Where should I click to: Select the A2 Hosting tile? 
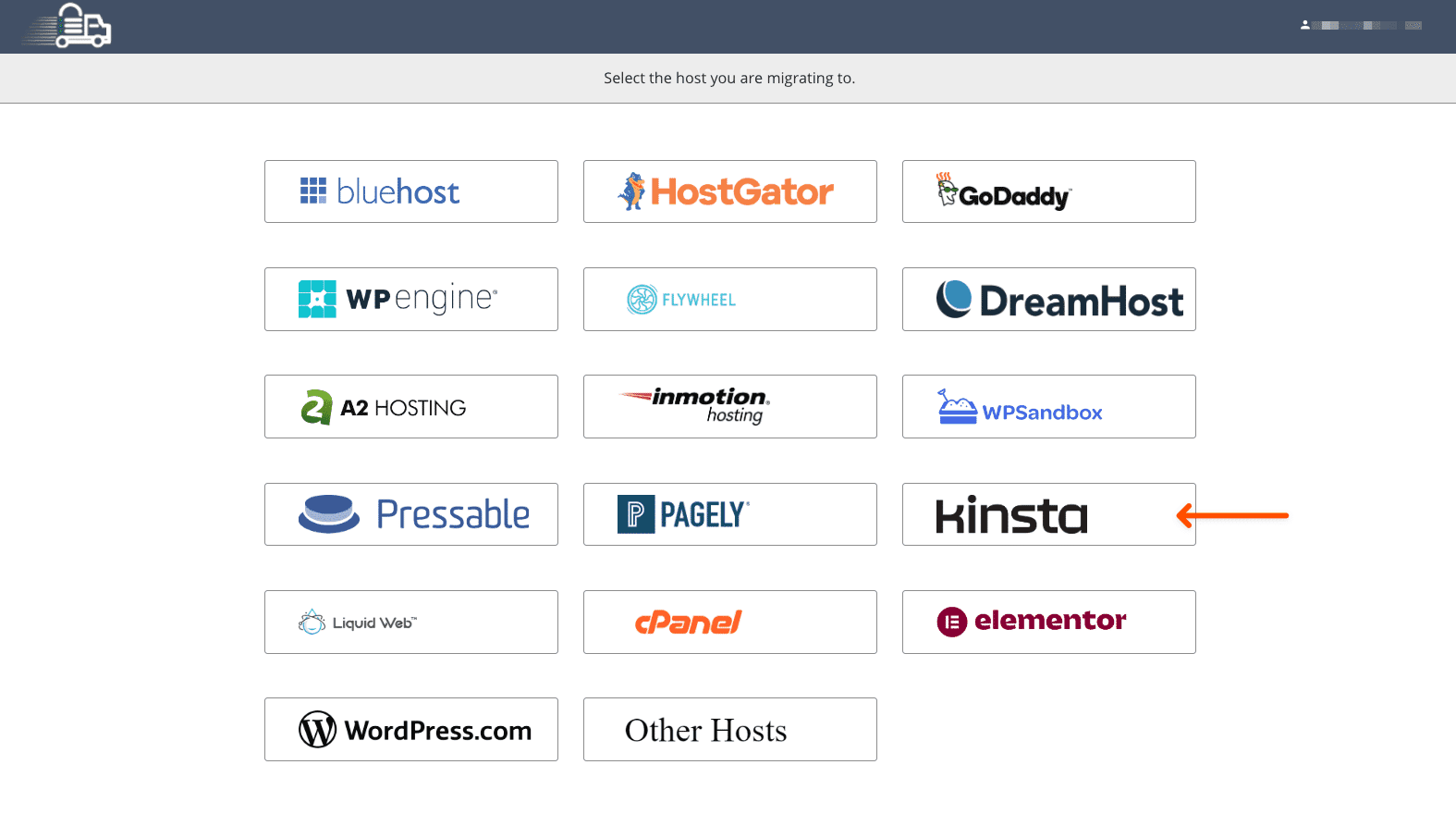tap(410, 406)
